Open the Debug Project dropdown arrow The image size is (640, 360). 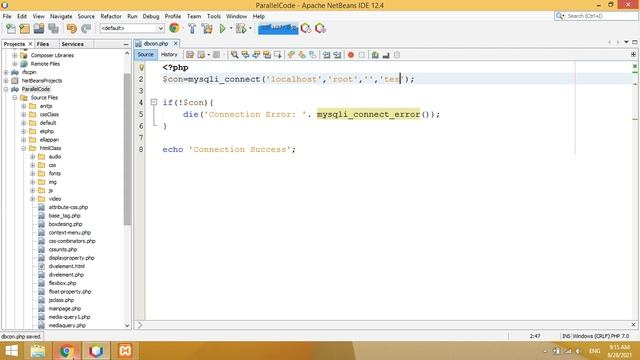click(250, 29)
